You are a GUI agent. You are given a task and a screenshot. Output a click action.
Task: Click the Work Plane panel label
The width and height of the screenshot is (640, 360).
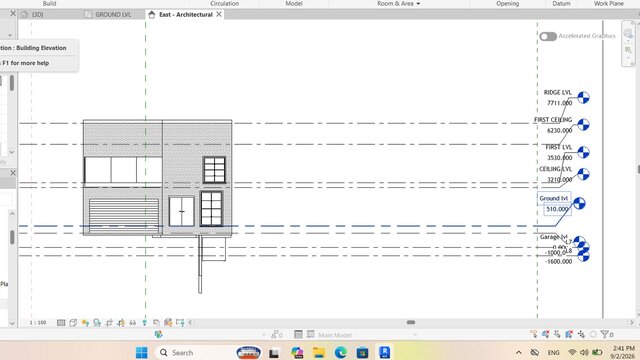point(609,3)
